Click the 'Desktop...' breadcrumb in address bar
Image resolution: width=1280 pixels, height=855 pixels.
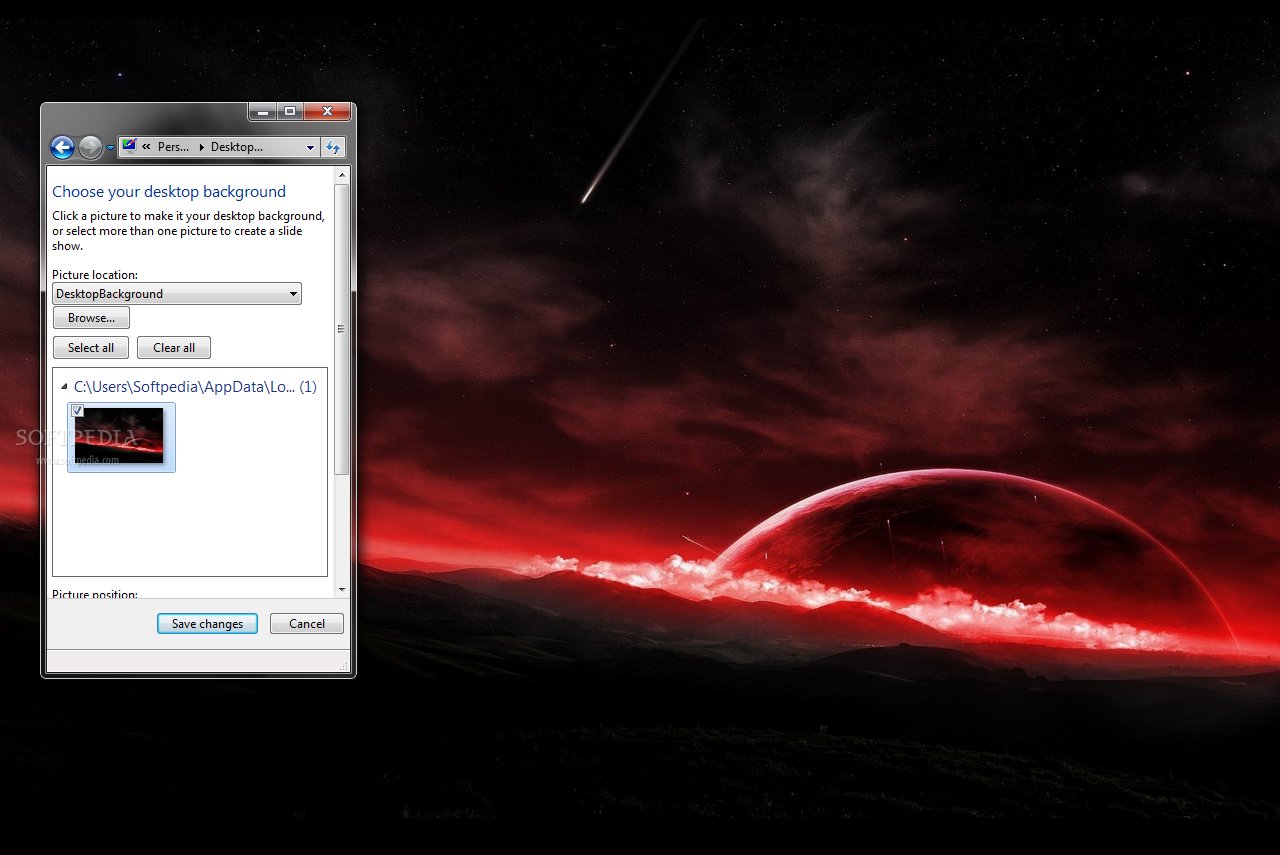[x=237, y=147]
